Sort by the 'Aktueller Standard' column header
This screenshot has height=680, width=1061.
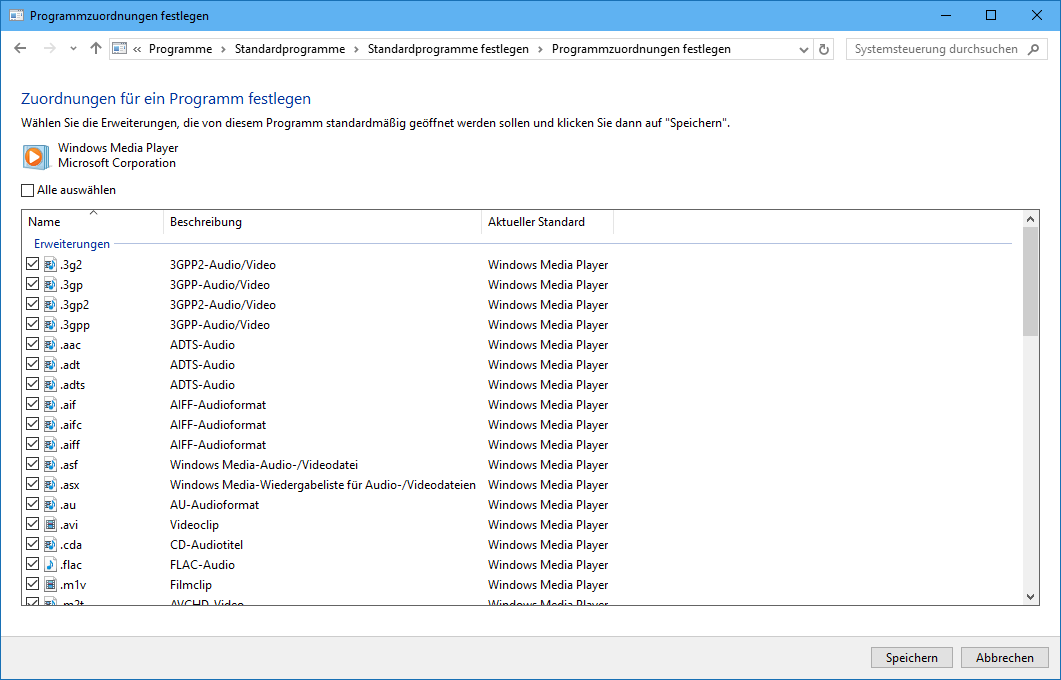[547, 222]
